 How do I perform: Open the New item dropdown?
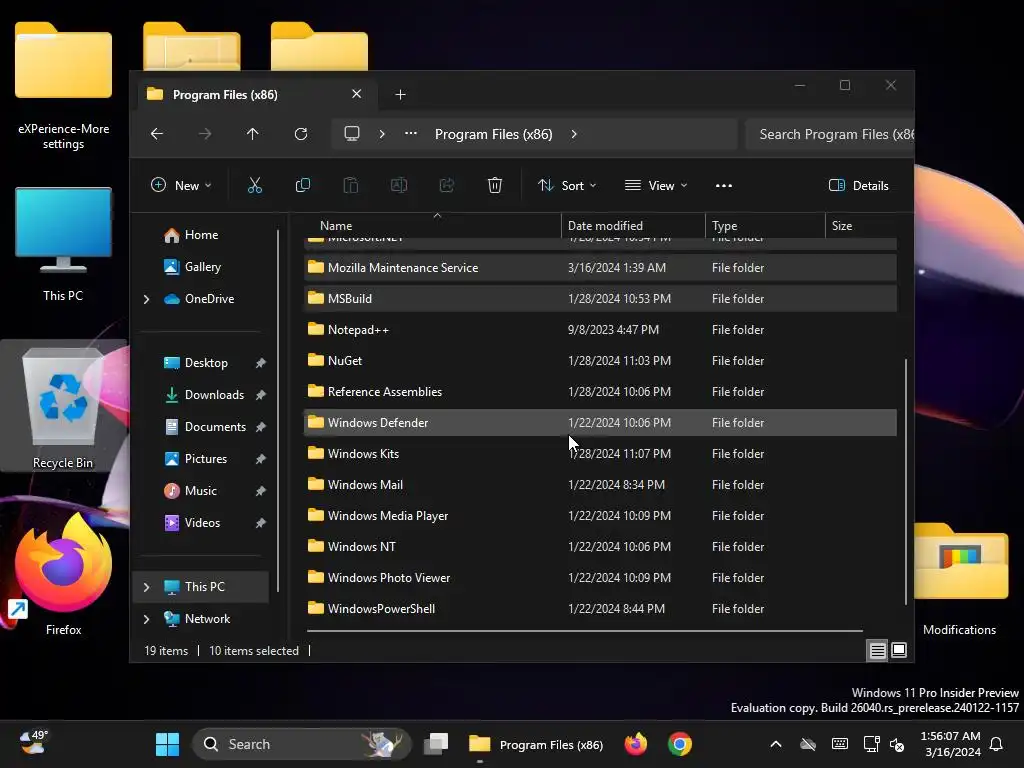click(181, 185)
